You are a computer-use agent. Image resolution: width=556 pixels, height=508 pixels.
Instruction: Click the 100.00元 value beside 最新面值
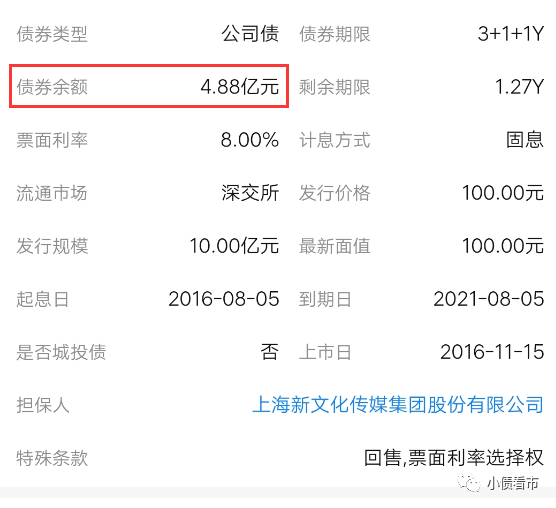pyautogui.click(x=503, y=245)
